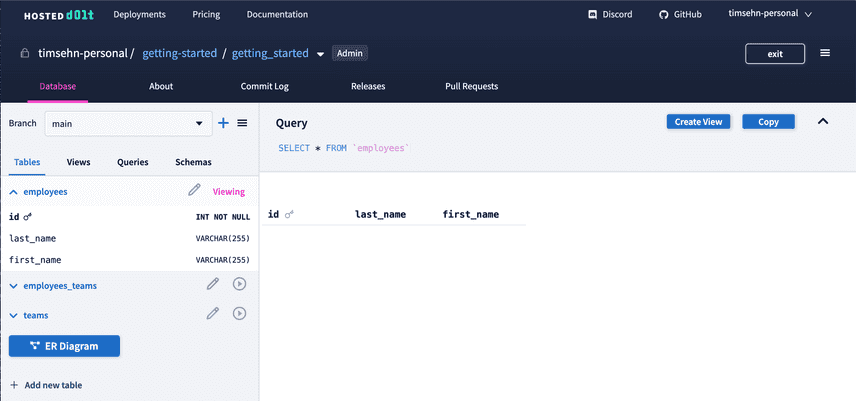This screenshot has height=401, width=856.
Task: Select the Schemas sidebar tab
Action: 193,162
